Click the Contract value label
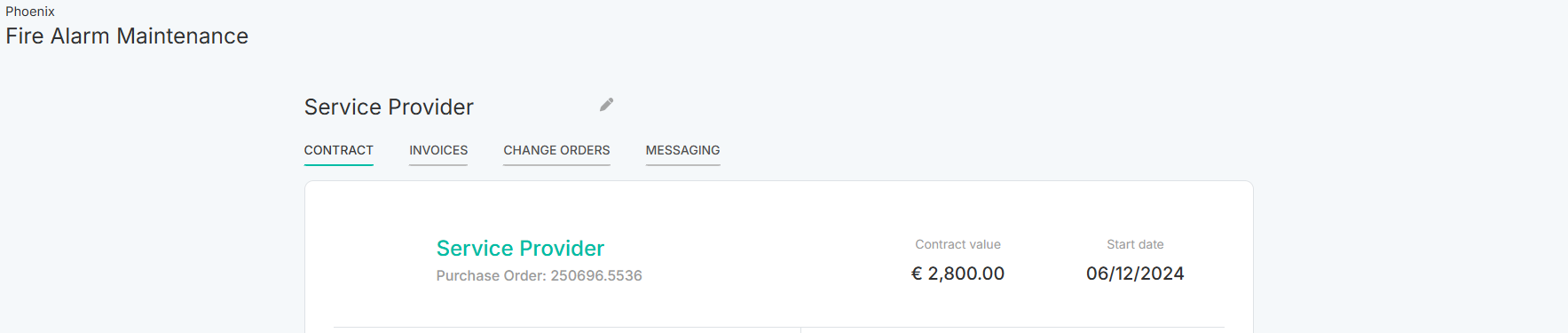 pos(957,244)
